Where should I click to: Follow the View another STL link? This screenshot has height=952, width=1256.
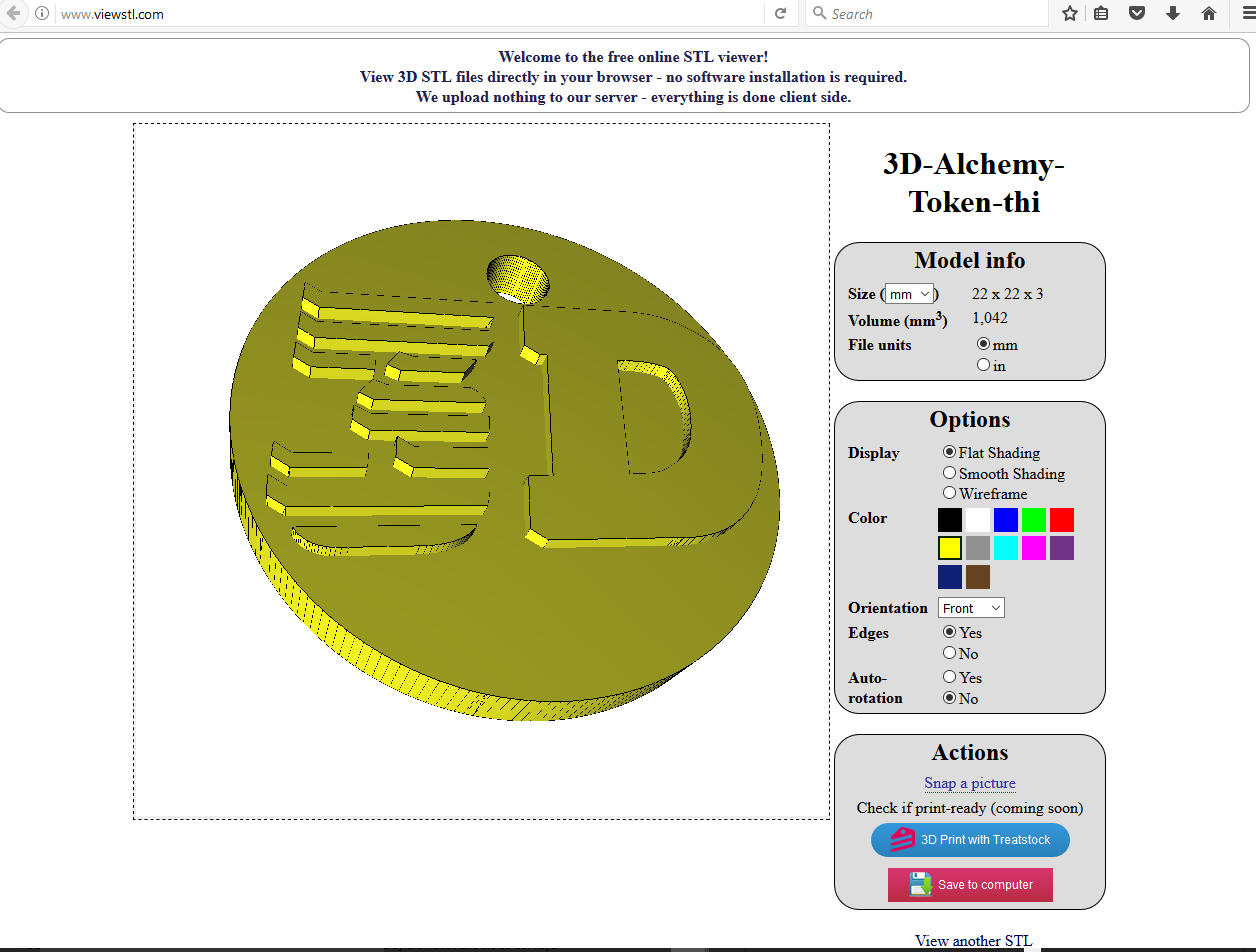pos(973,940)
